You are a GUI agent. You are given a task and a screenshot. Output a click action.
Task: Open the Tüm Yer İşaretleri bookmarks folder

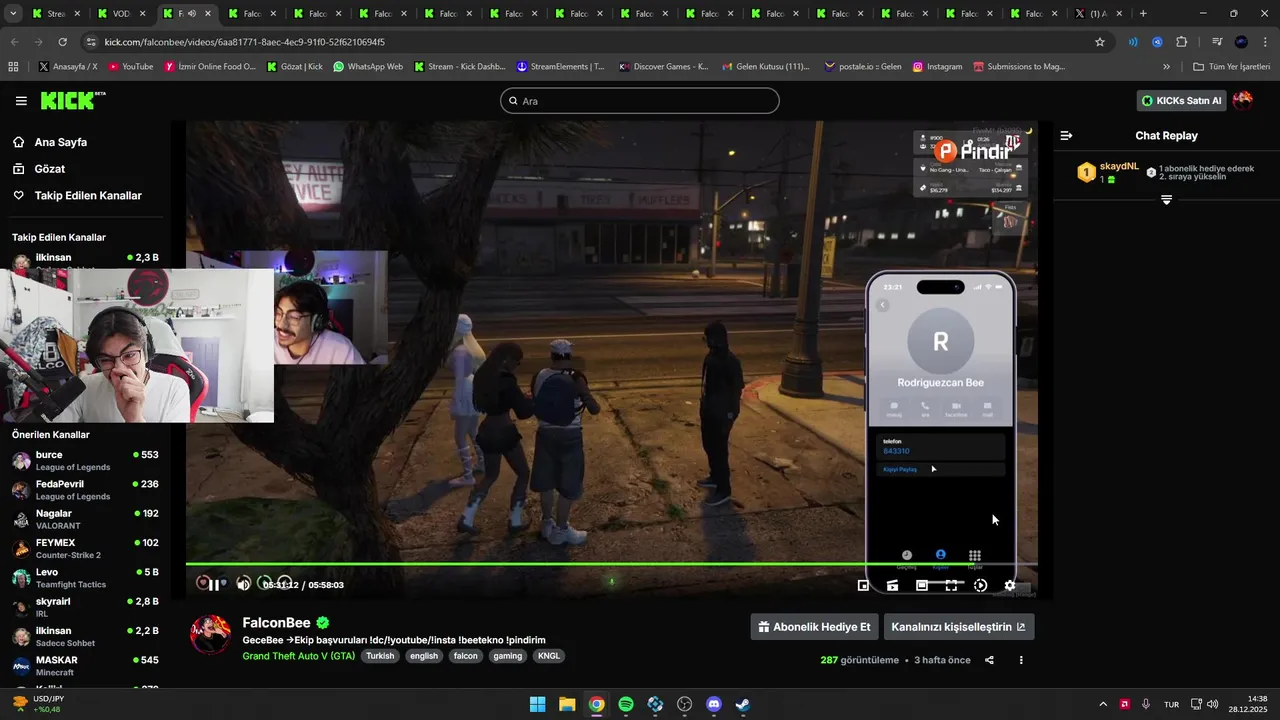1232,67
